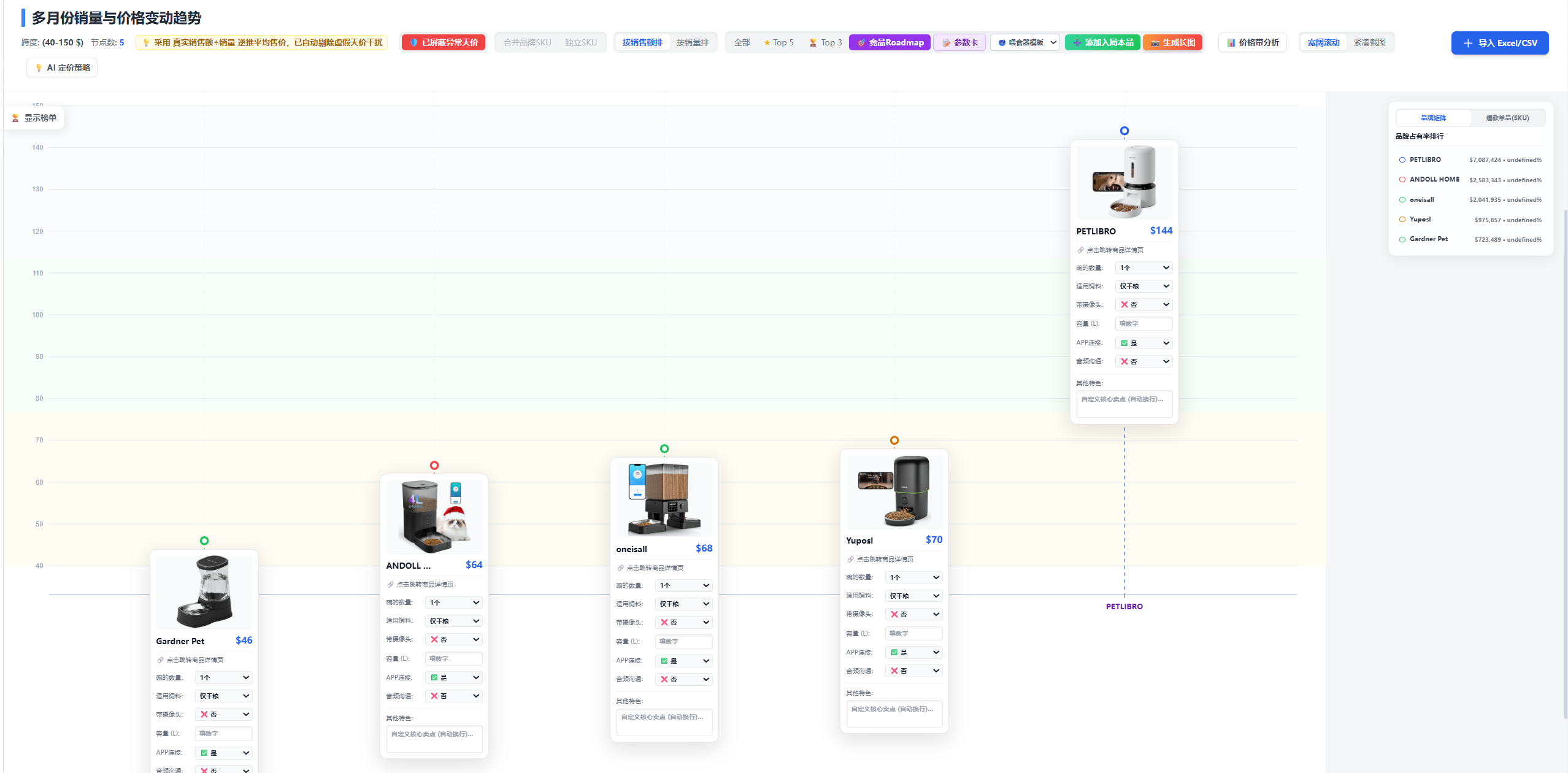Click the Yuposl $70 price value
Screen dimensions: 1568x773
click(934, 540)
